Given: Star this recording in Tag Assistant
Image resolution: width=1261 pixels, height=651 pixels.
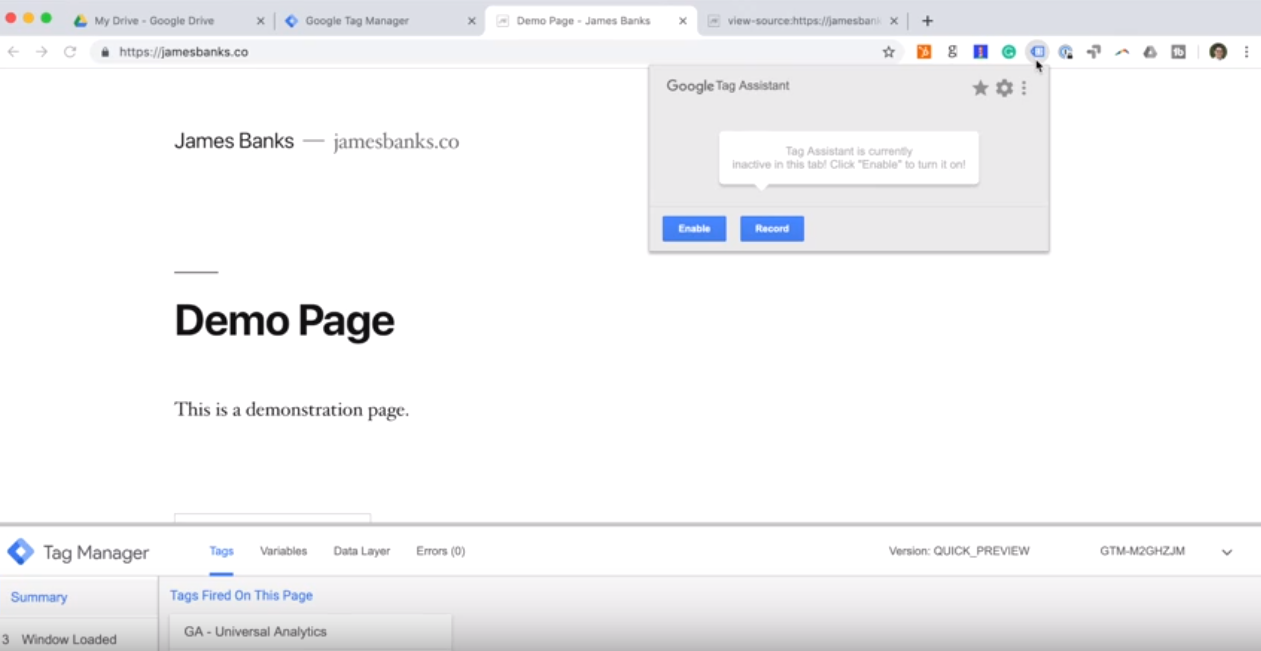Looking at the screenshot, I should [x=980, y=88].
